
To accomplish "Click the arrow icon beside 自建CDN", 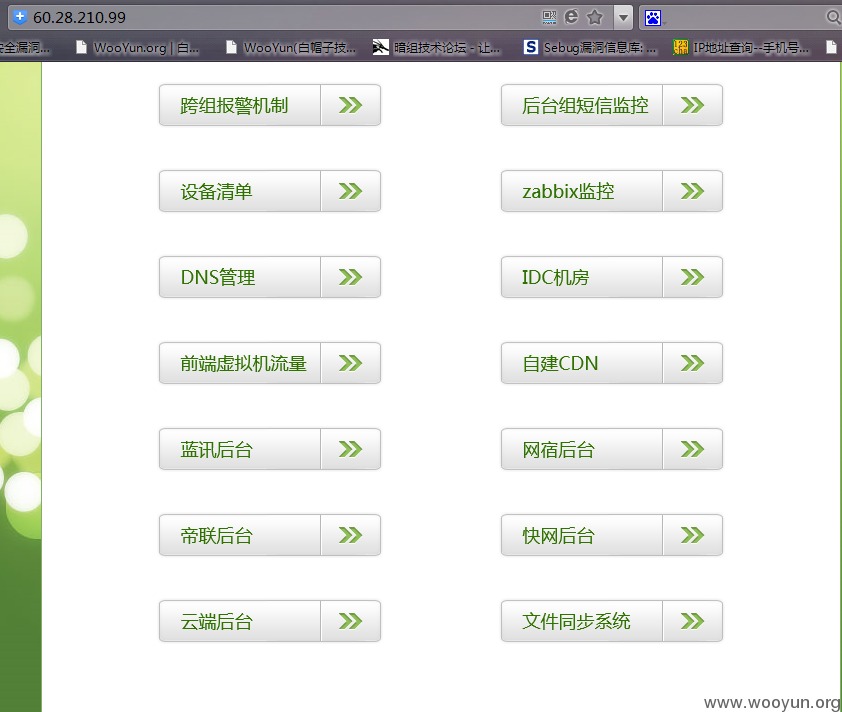I will pos(692,363).
